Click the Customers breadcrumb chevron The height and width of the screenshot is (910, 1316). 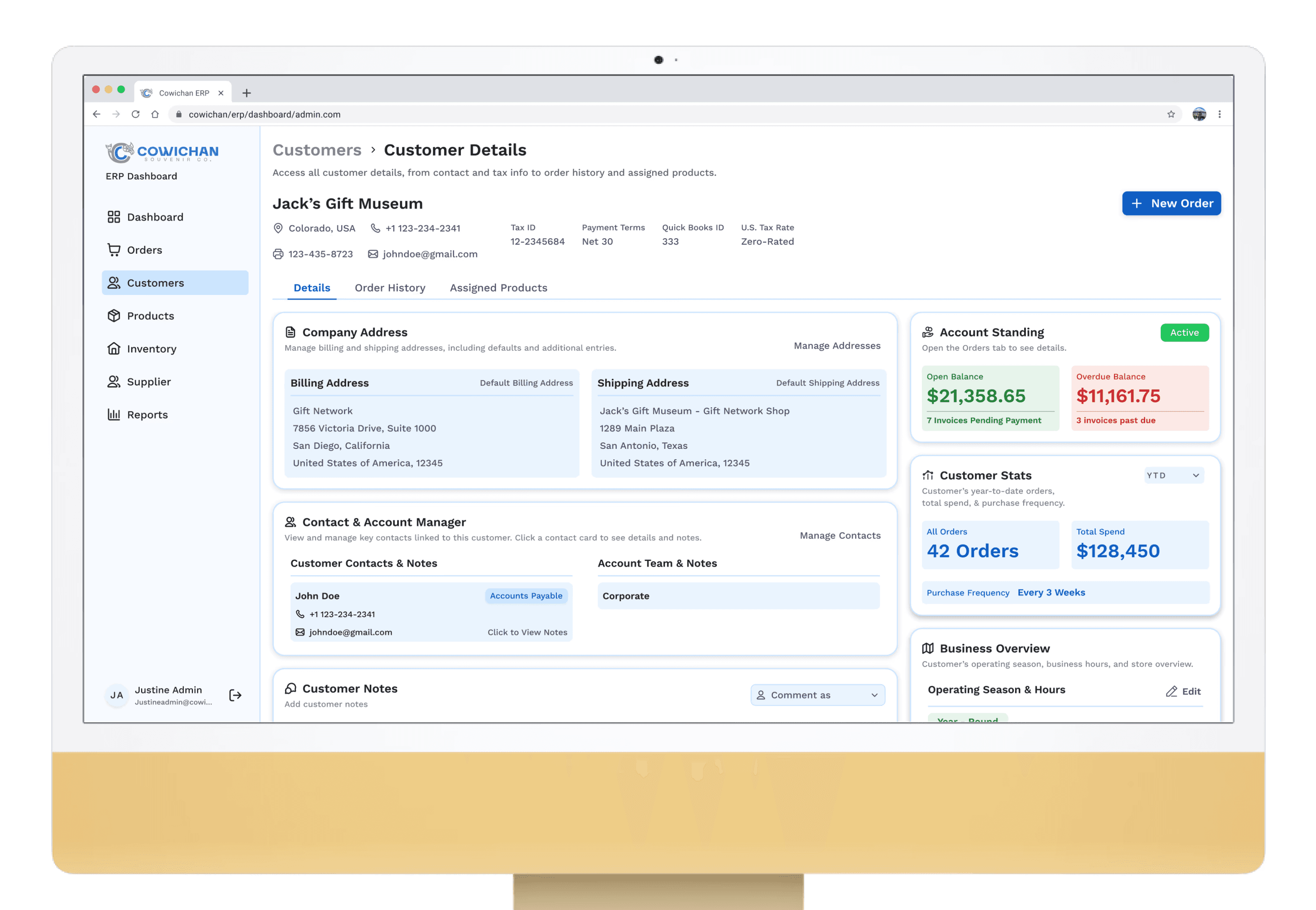373,150
